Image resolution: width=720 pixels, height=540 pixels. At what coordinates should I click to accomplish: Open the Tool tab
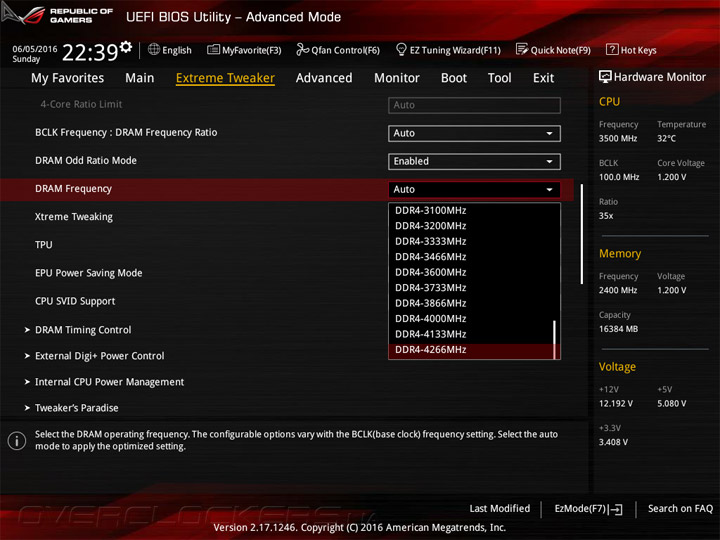point(500,78)
